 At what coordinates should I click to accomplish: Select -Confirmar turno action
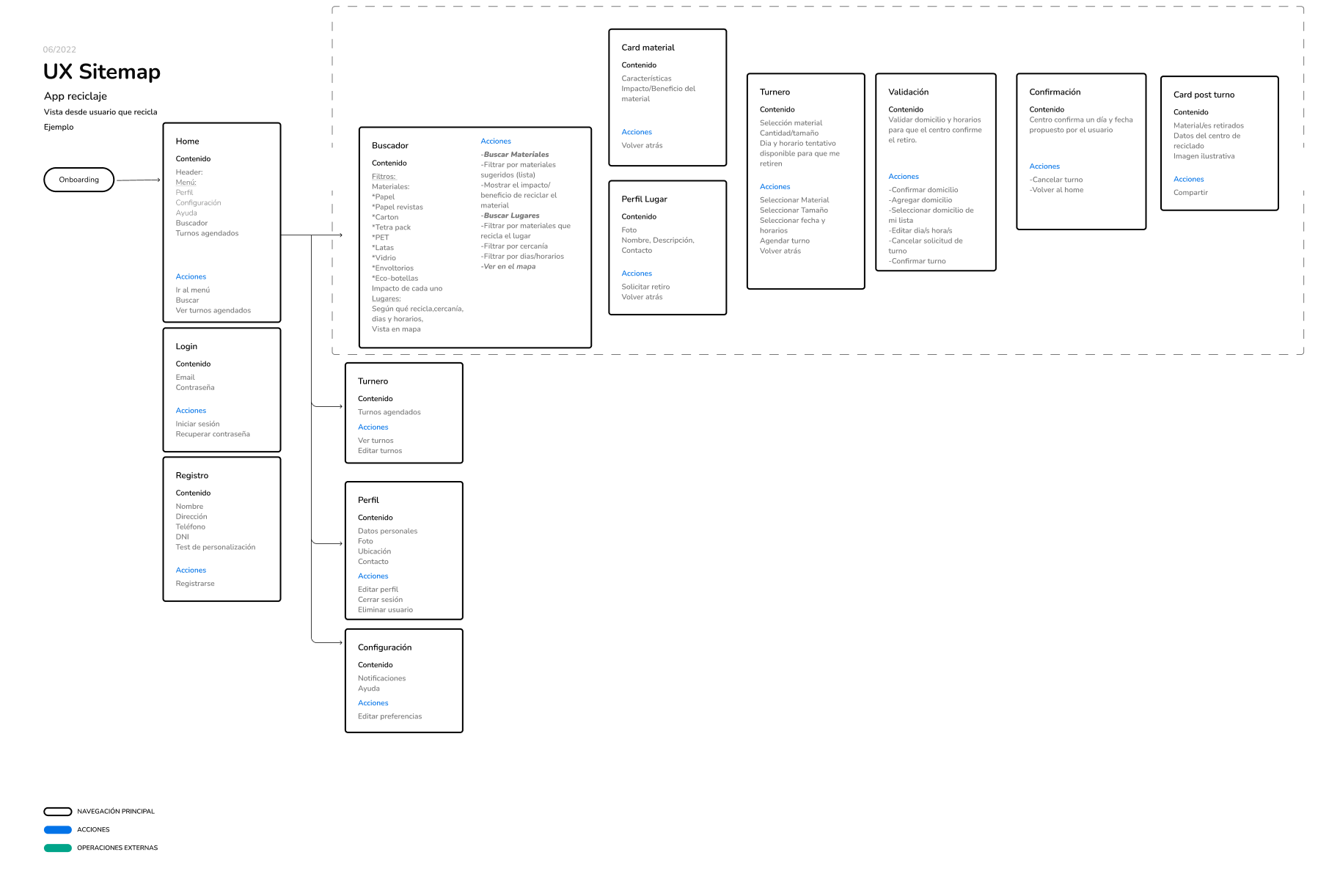[918, 262]
